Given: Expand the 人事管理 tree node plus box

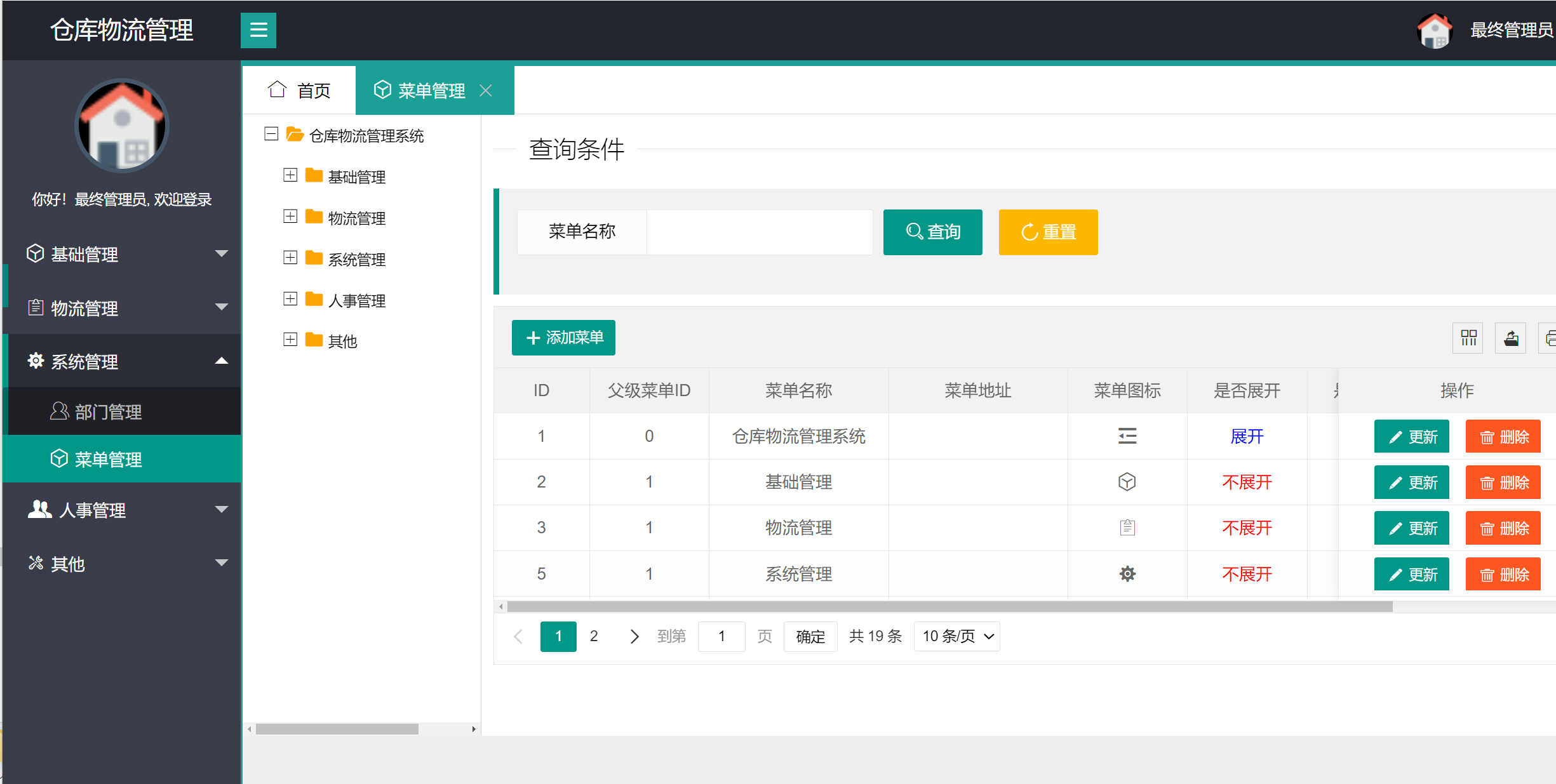Looking at the screenshot, I should (290, 298).
